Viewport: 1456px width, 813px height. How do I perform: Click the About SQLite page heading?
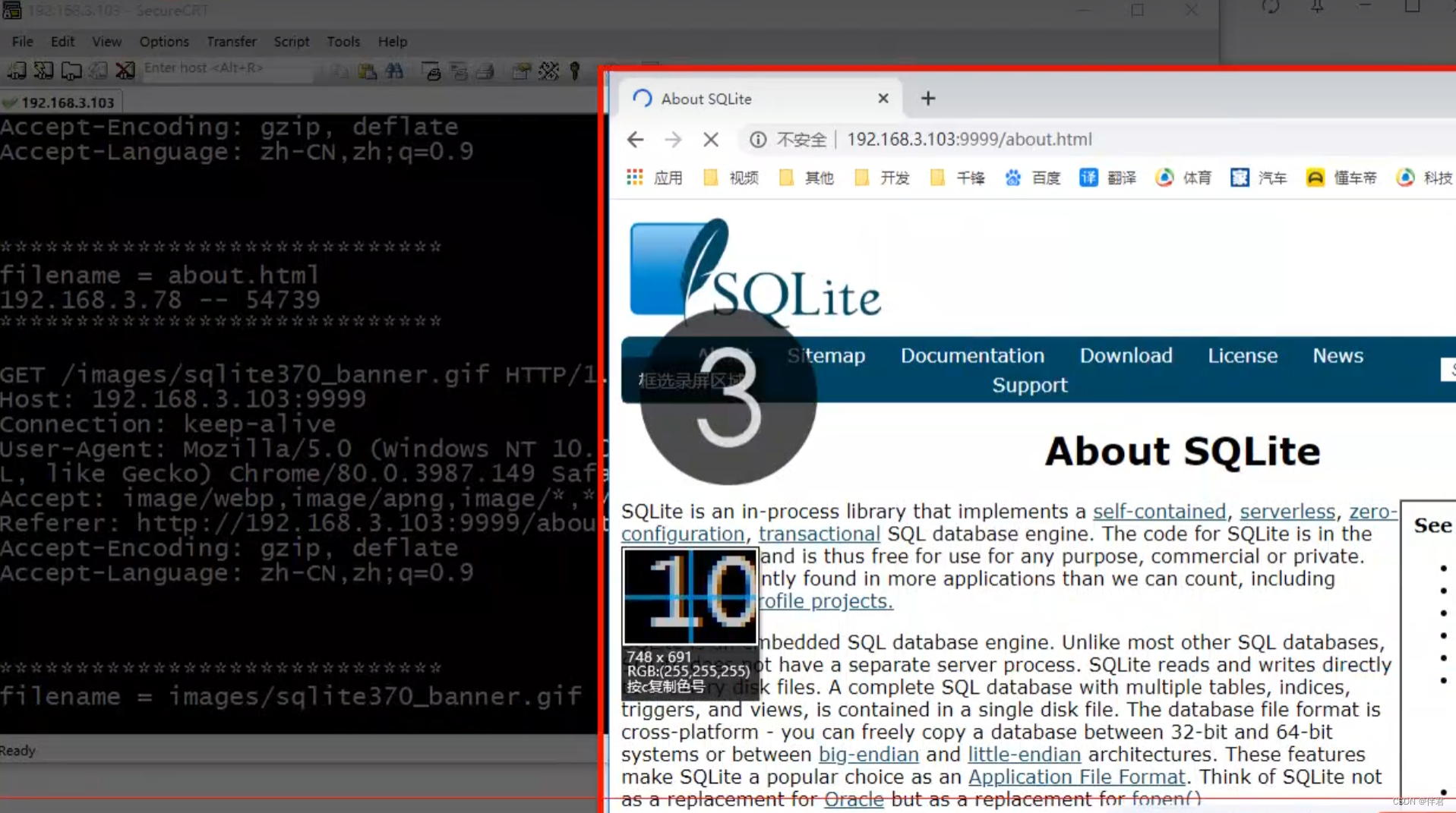[1183, 452]
